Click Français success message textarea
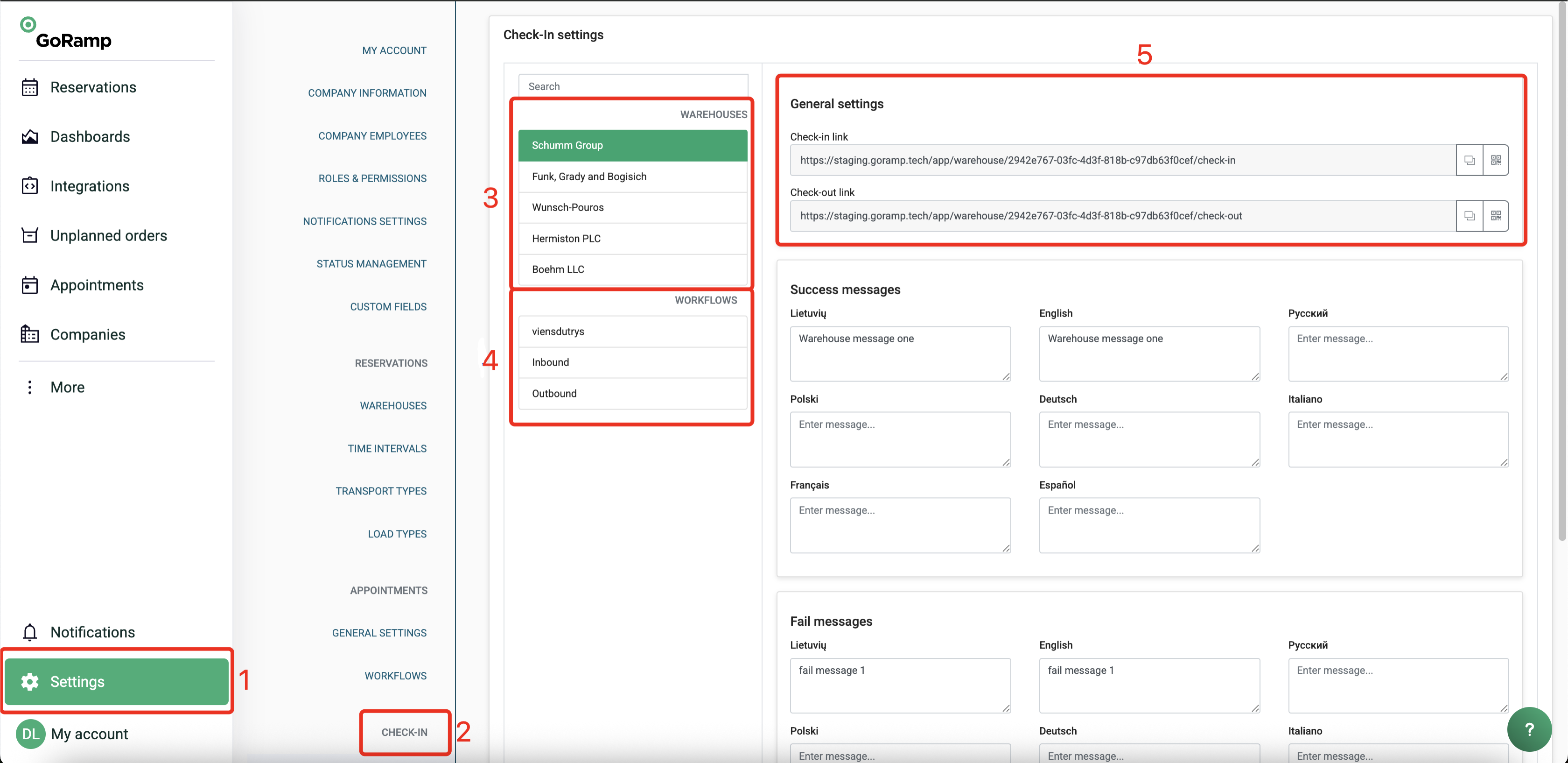Screen dimensions: 1568x763 tap(900, 525)
